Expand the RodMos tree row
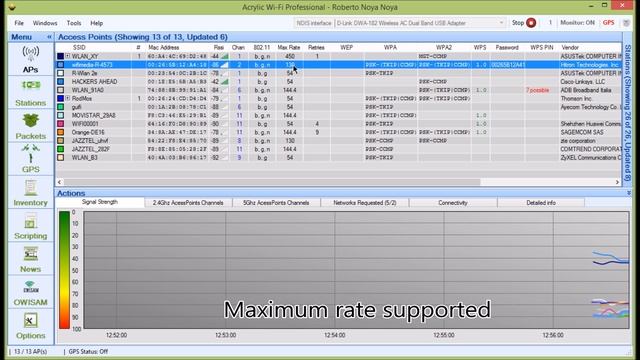The width and height of the screenshot is (640, 360). [x=68, y=98]
